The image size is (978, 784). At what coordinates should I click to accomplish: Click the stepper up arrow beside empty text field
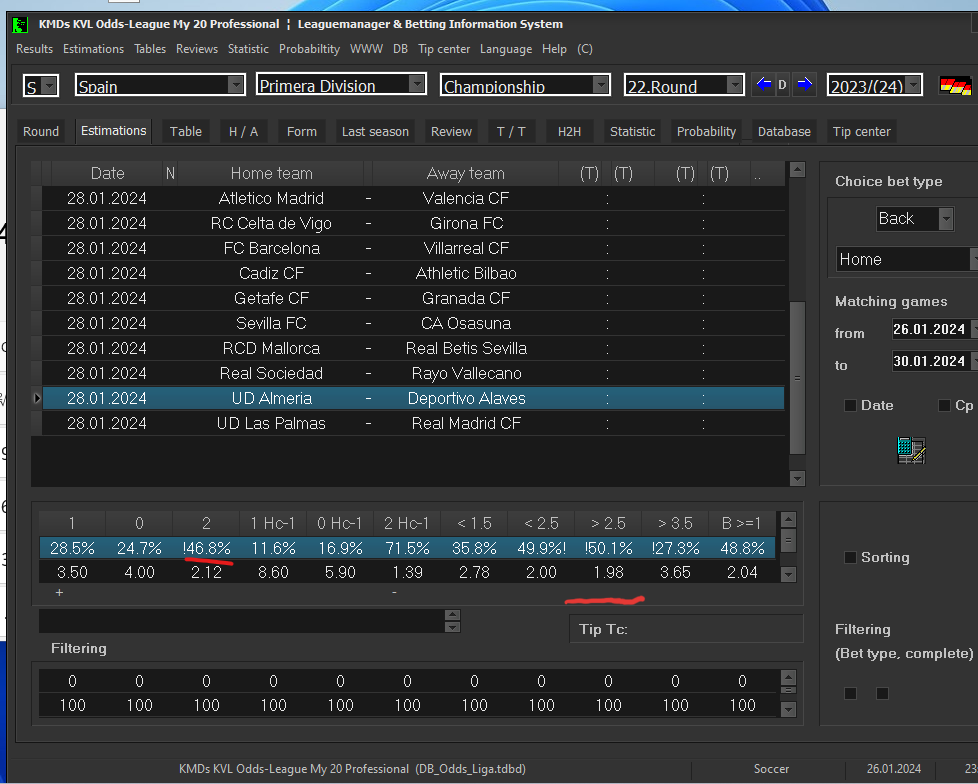453,615
